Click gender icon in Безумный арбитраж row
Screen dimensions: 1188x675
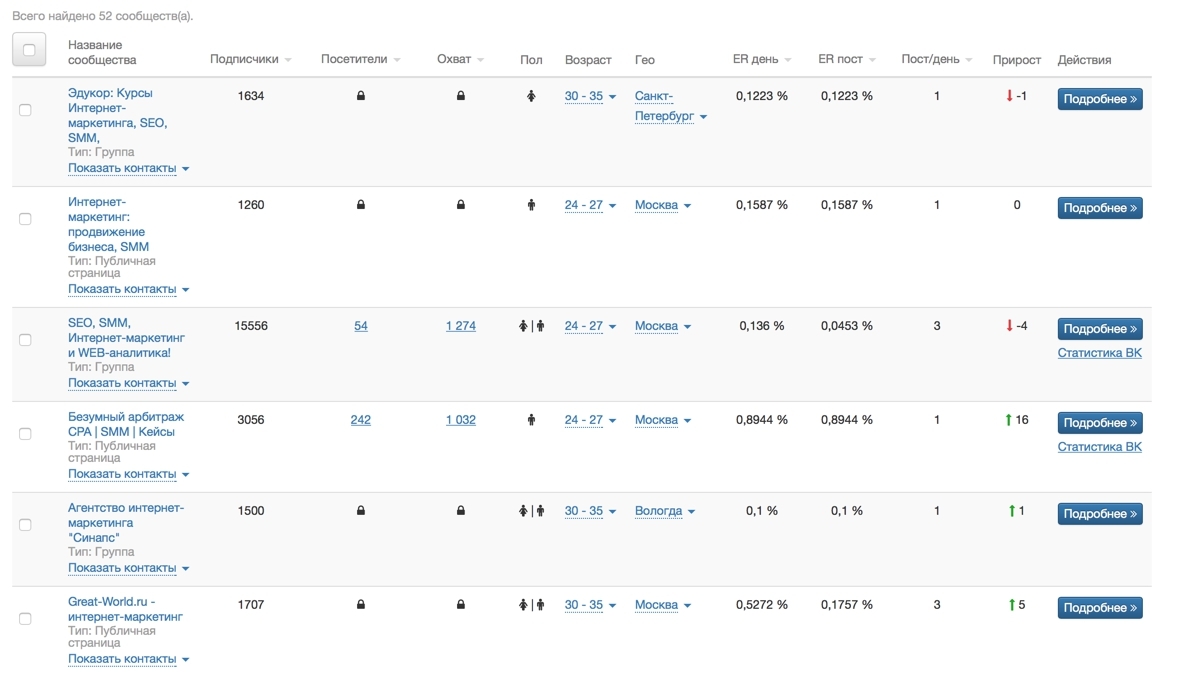[531, 420]
